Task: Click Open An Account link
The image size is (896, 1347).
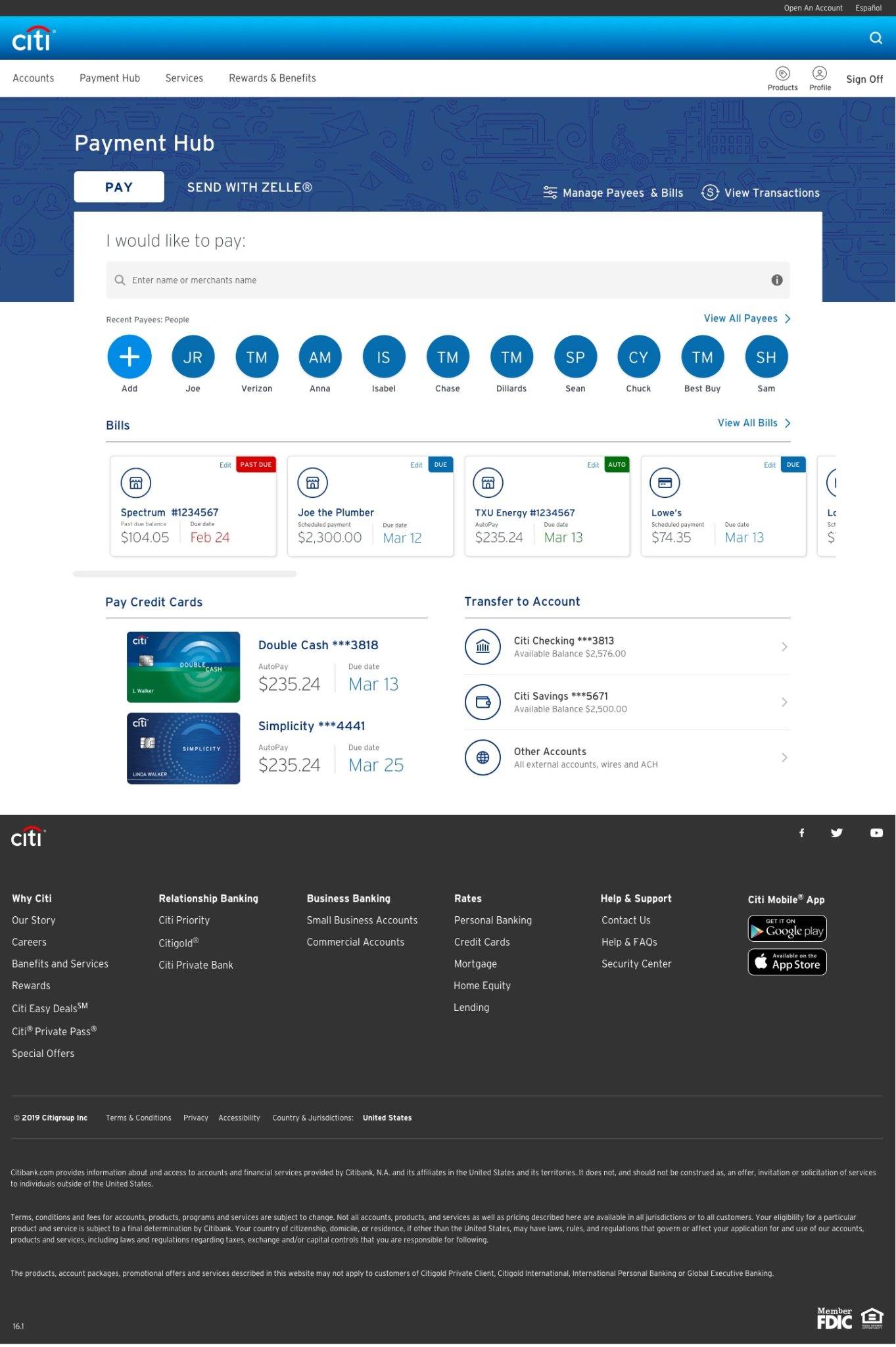Action: click(x=813, y=8)
